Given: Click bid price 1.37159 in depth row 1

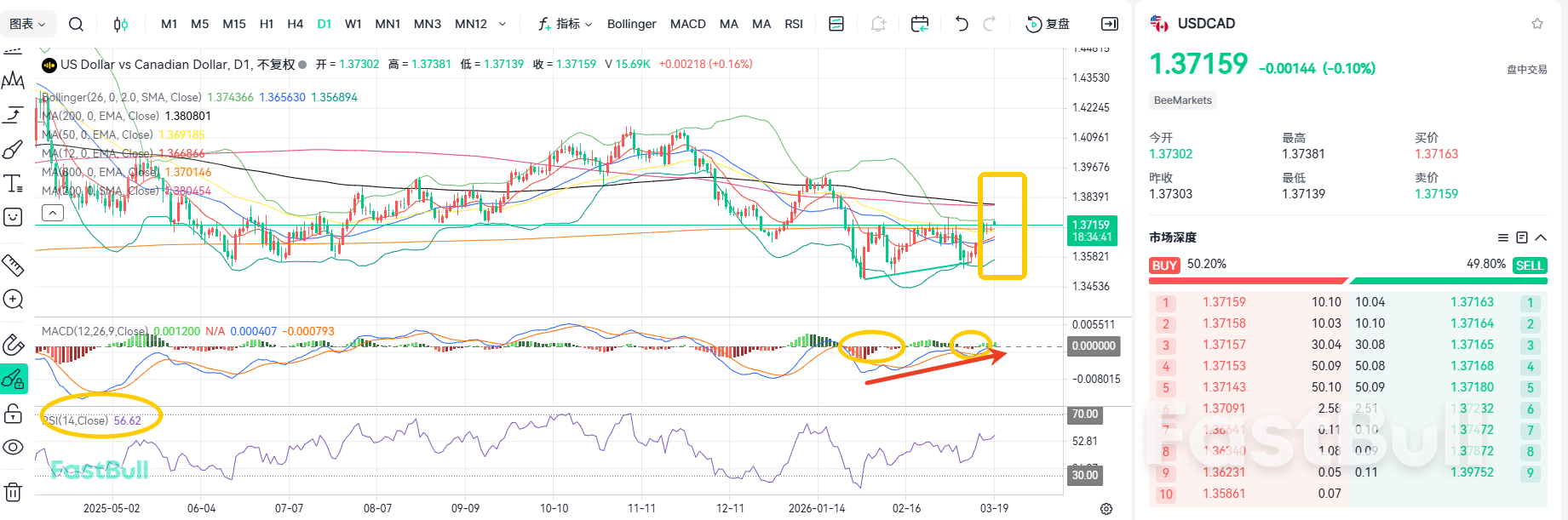Looking at the screenshot, I should click(1224, 302).
